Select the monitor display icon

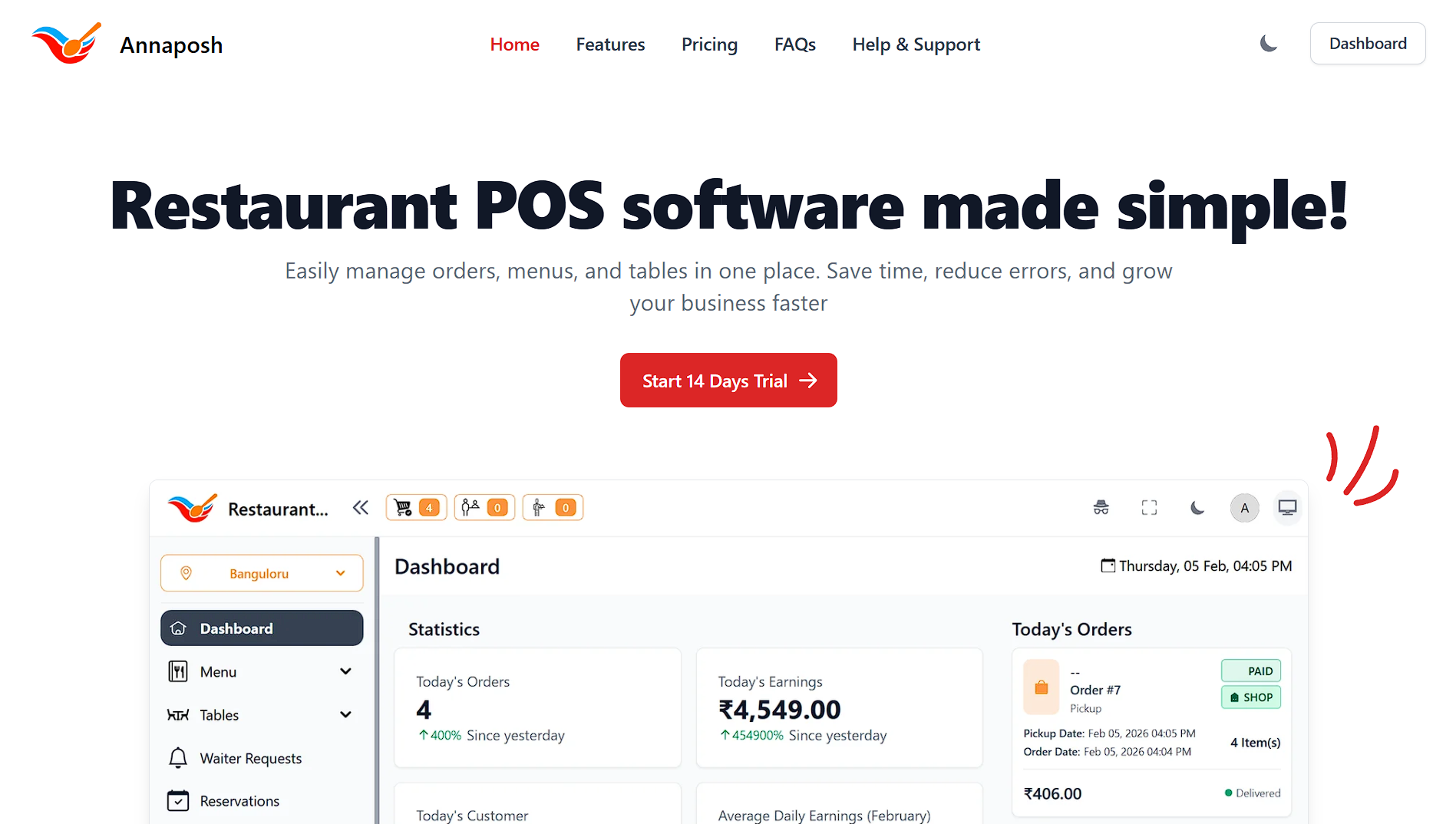[x=1287, y=507]
